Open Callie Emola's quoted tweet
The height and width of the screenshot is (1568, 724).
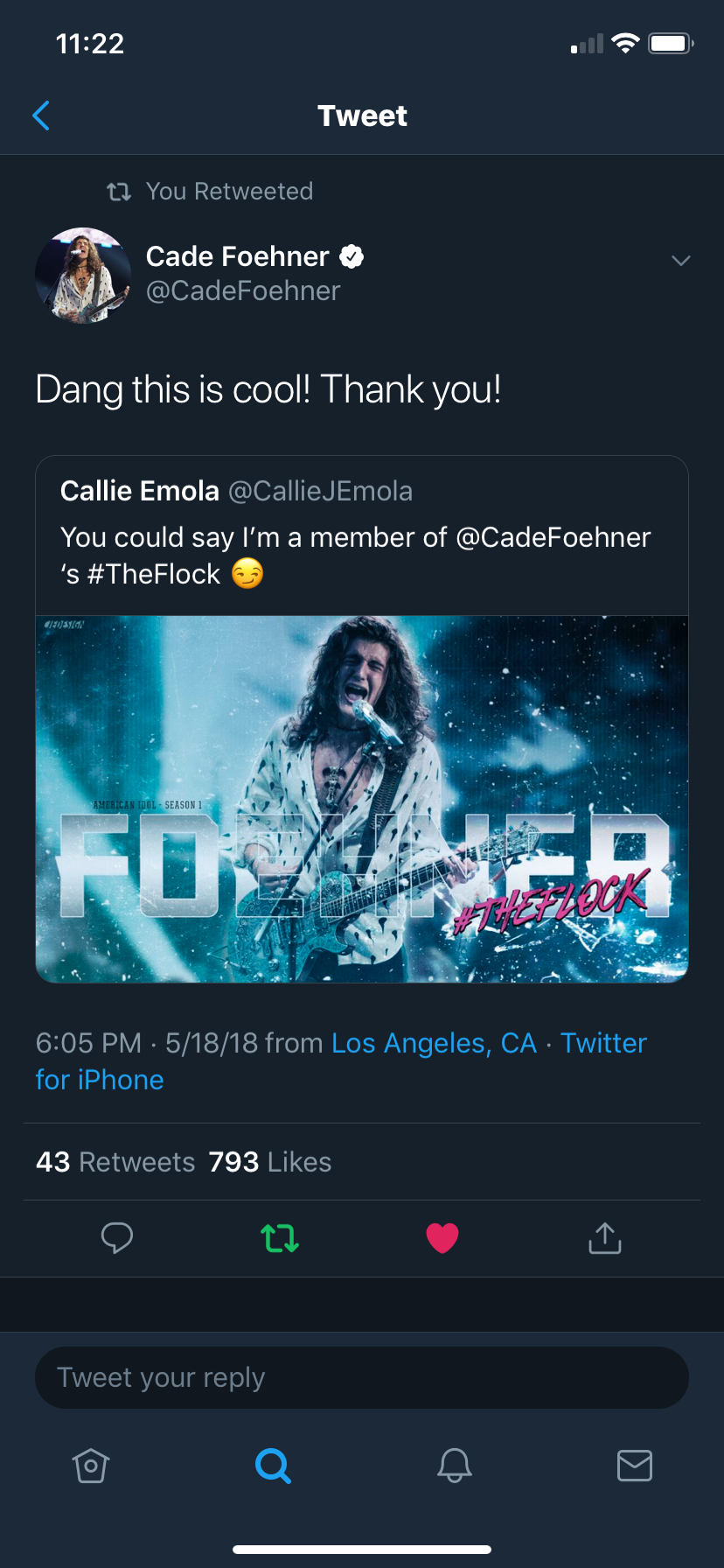[362, 534]
